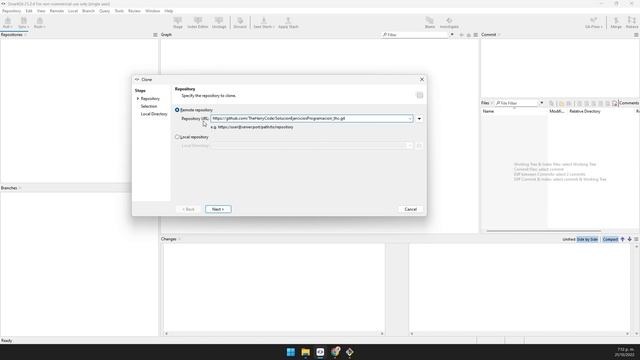
Task: Open File Explorer from the taskbar
Action: 305,352
